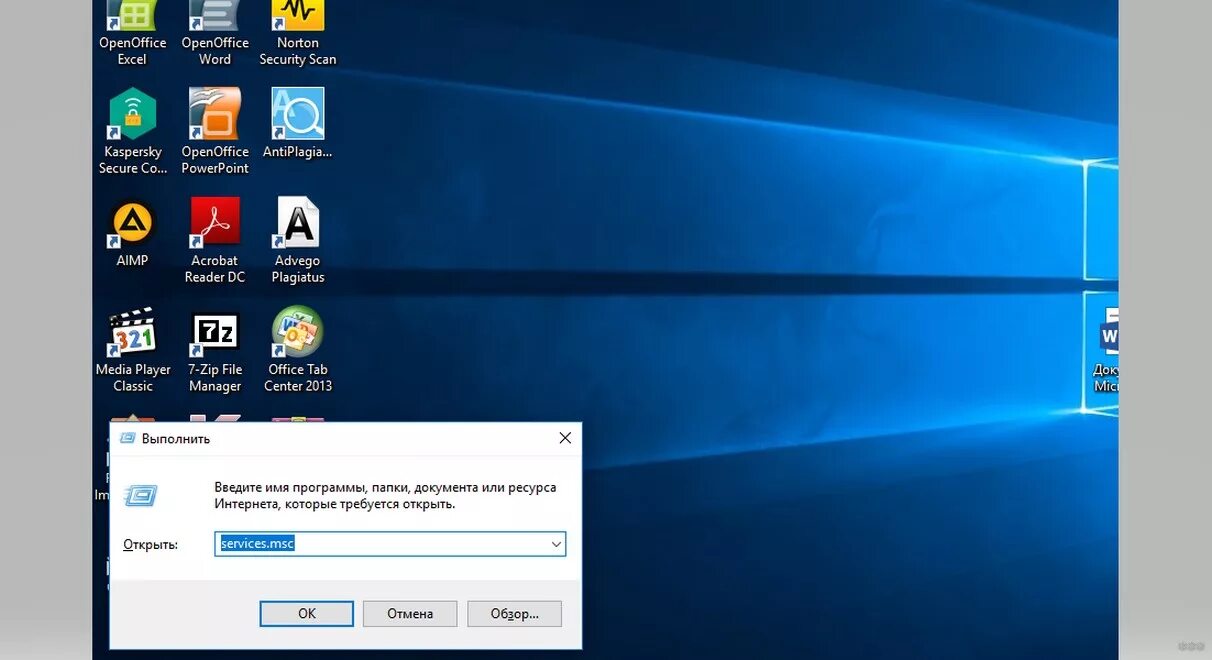Launch Norton Security Scan from desktop

click(x=298, y=30)
